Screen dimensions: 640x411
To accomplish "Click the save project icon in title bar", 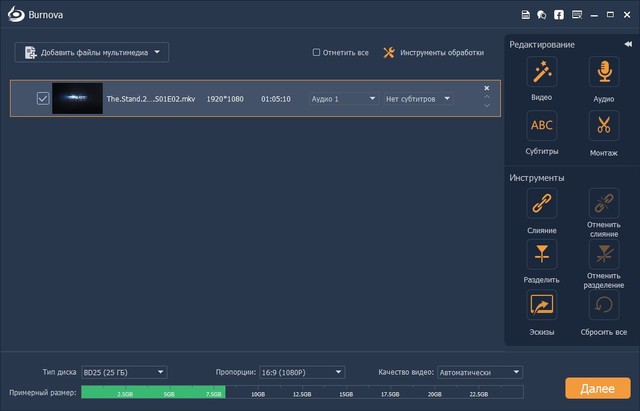I will pos(526,15).
